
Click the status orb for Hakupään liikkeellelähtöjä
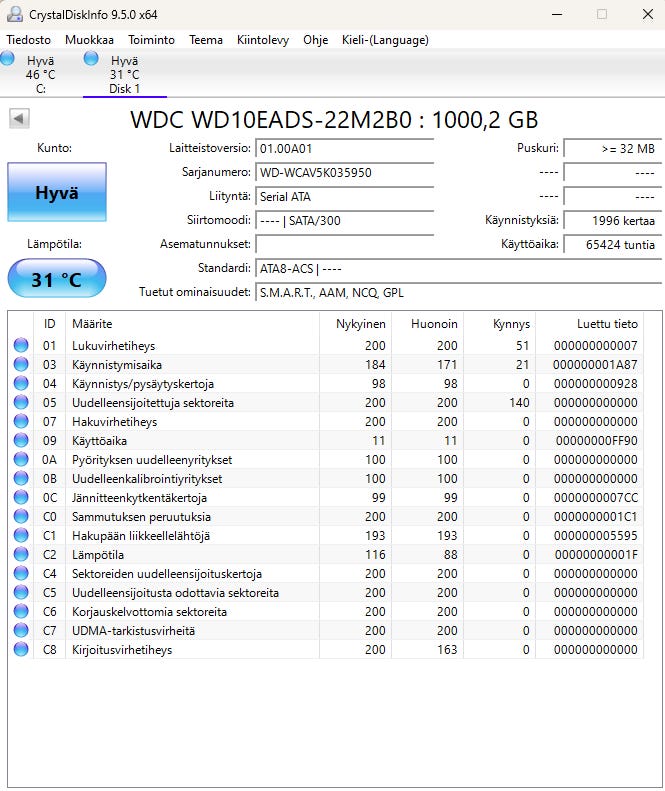[21, 535]
